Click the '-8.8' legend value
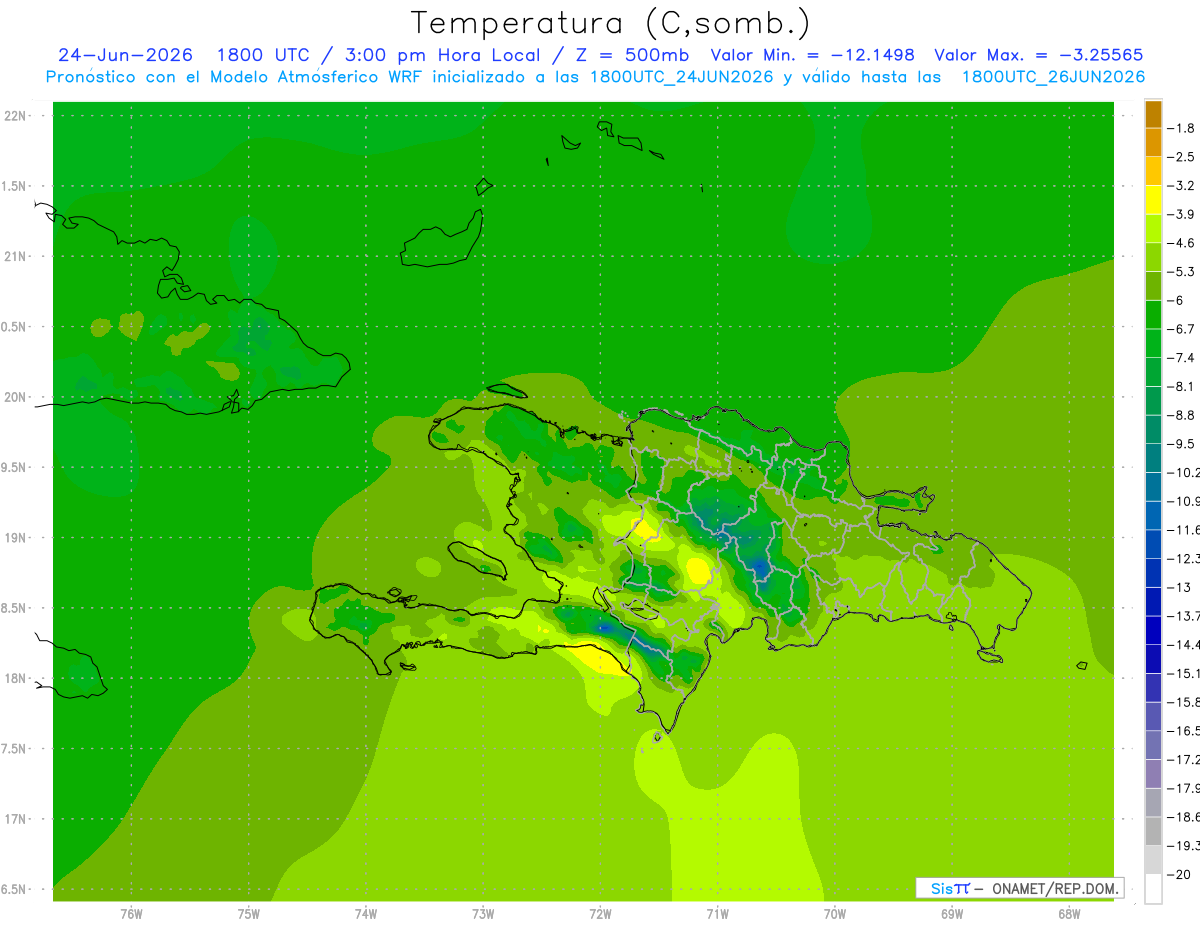The width and height of the screenshot is (1200, 927). 1181,415
